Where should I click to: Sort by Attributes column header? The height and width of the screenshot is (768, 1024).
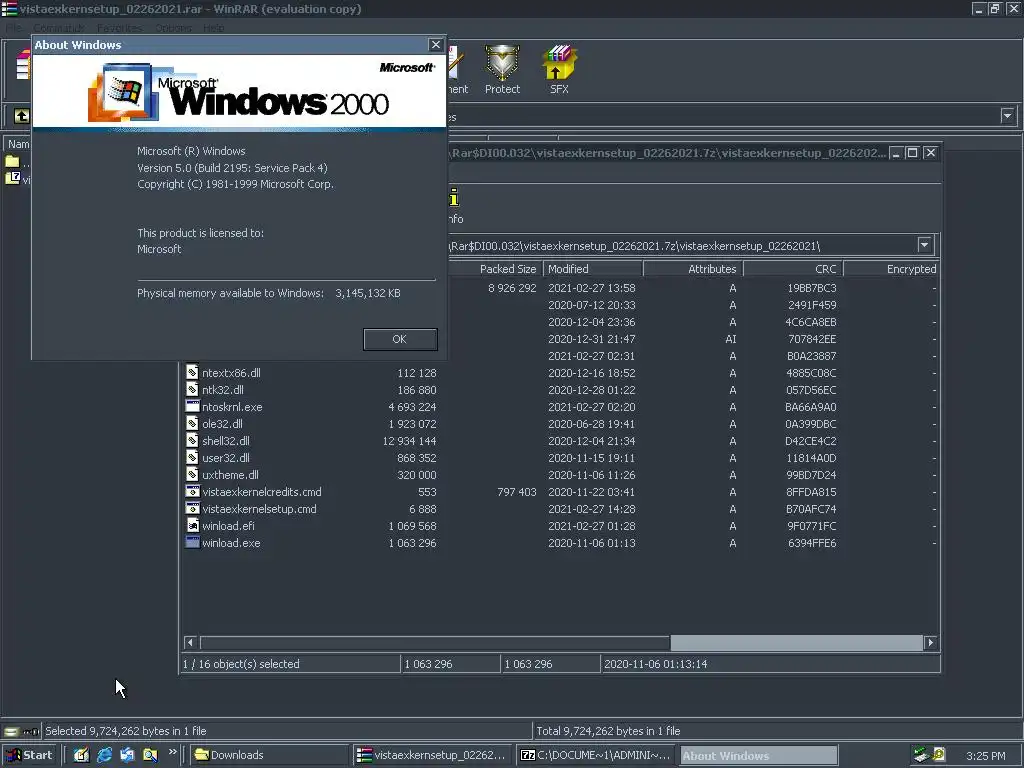(693, 269)
